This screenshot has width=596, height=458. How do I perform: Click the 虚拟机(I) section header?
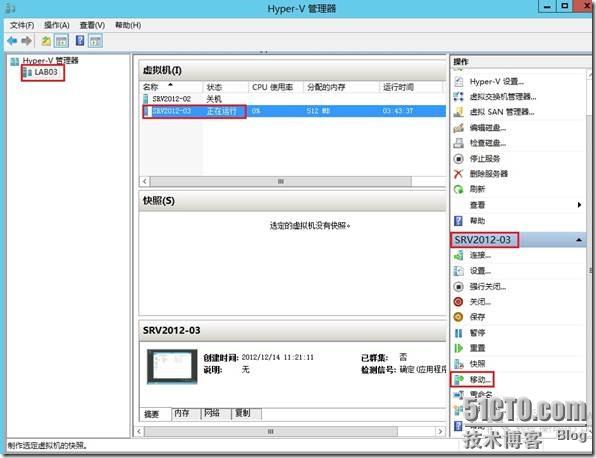293,70
